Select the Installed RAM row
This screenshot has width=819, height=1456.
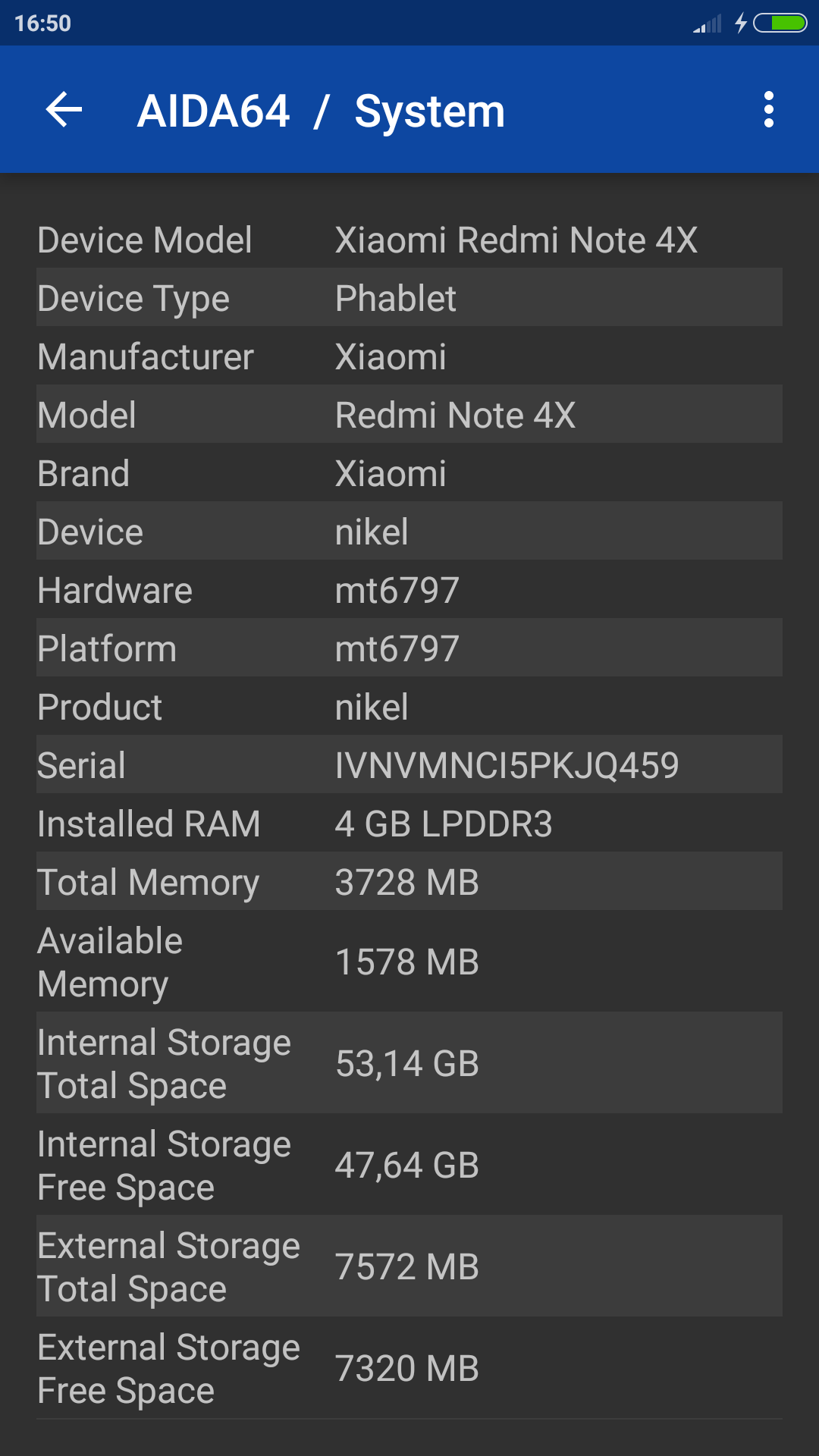[409, 824]
